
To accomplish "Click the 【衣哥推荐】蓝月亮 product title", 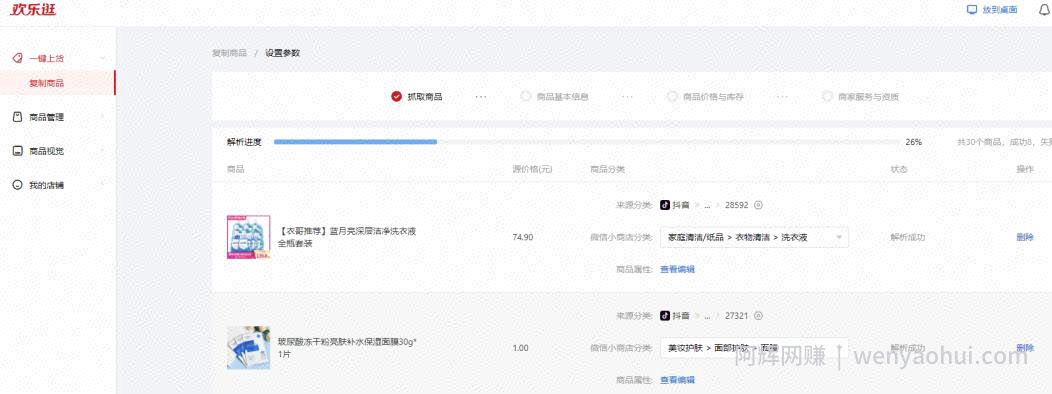I will (347, 237).
